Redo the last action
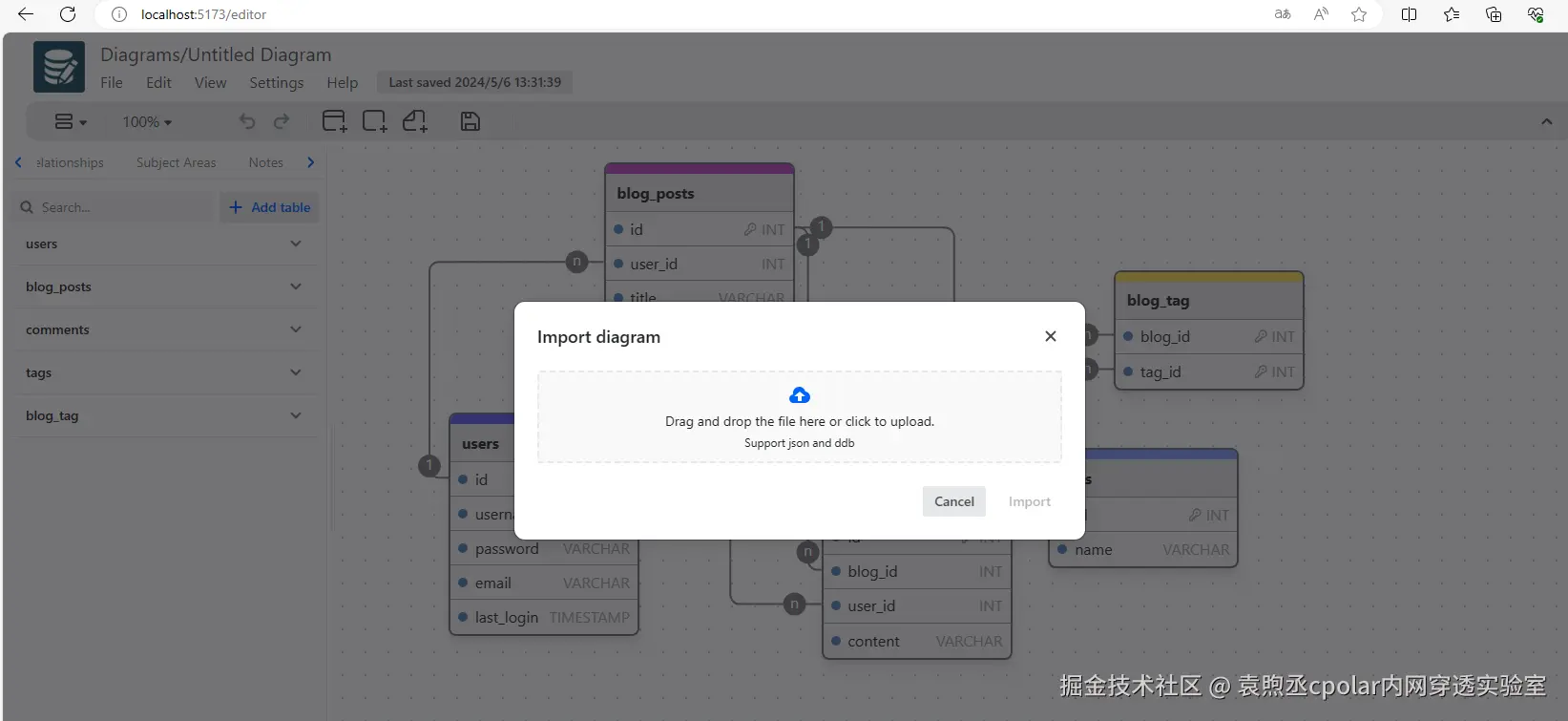This screenshot has width=1568, height=721. (x=282, y=121)
